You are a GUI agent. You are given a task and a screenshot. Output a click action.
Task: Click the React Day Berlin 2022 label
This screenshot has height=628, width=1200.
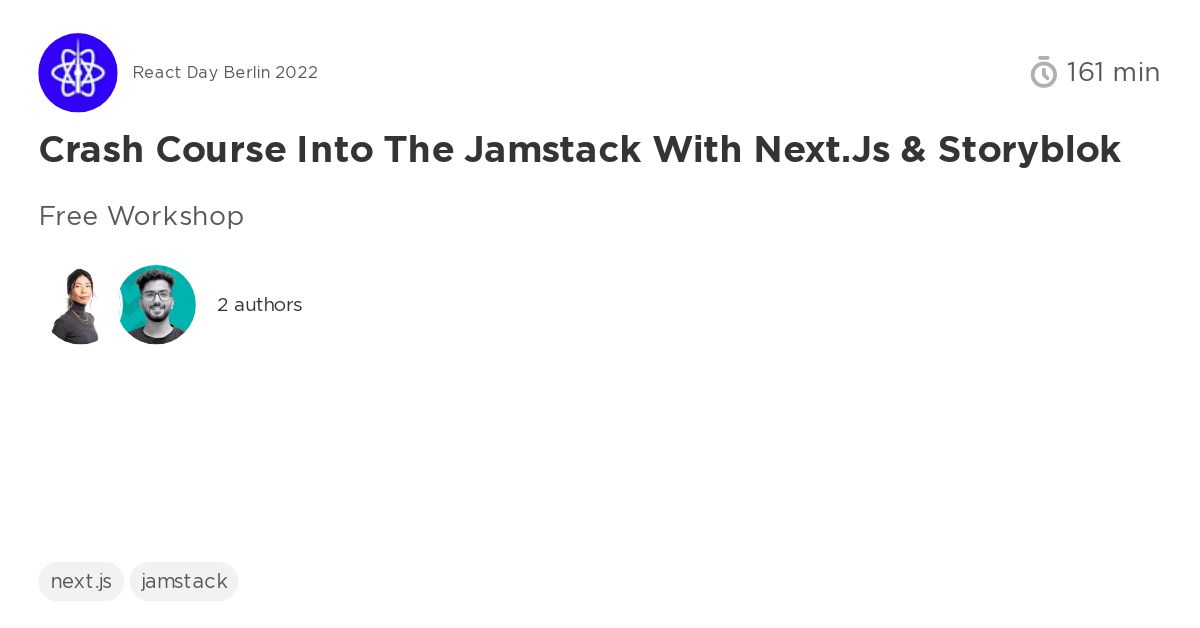225,72
